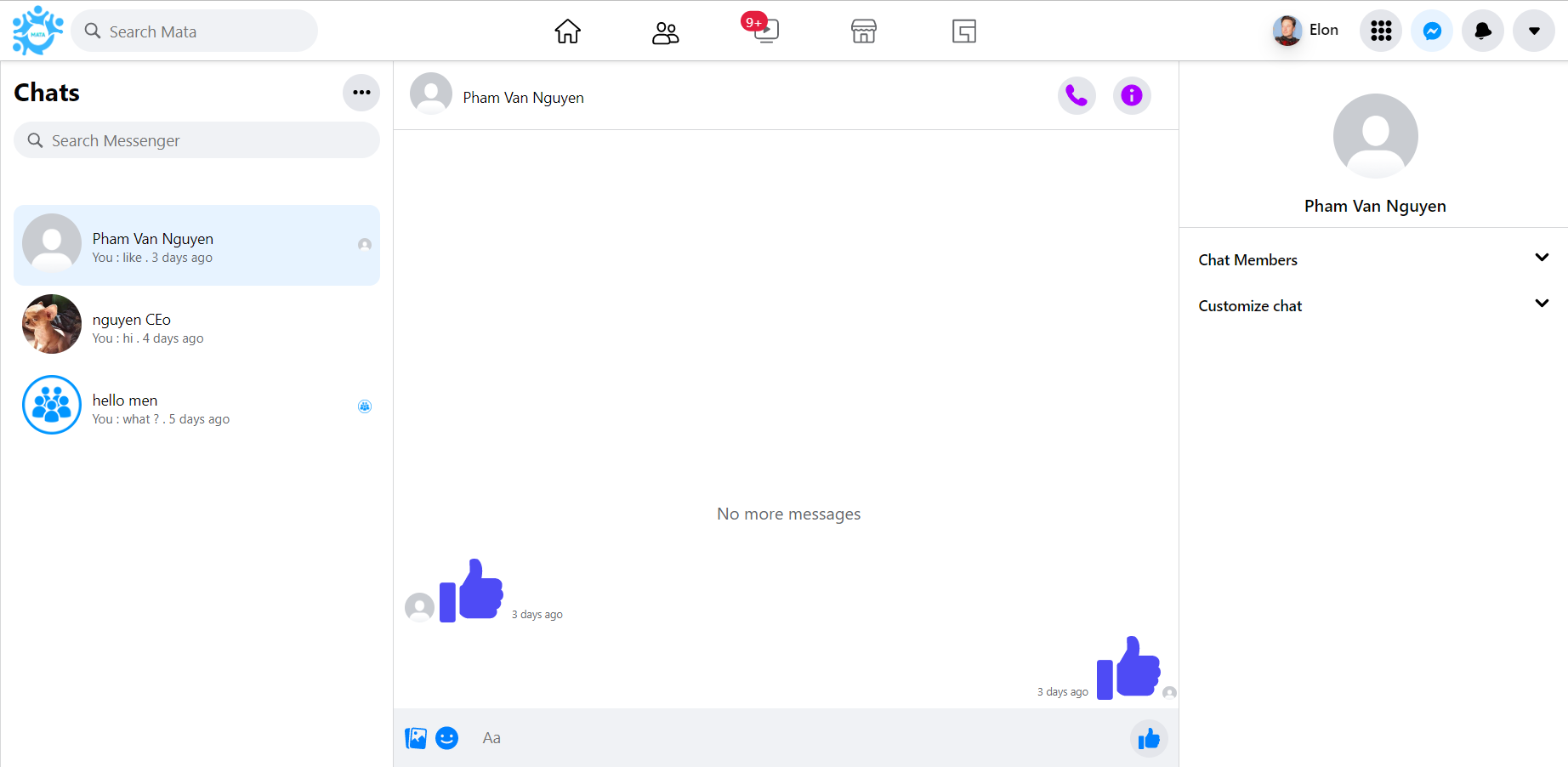Open the Friends page
The image size is (1568, 767).
[x=666, y=31]
